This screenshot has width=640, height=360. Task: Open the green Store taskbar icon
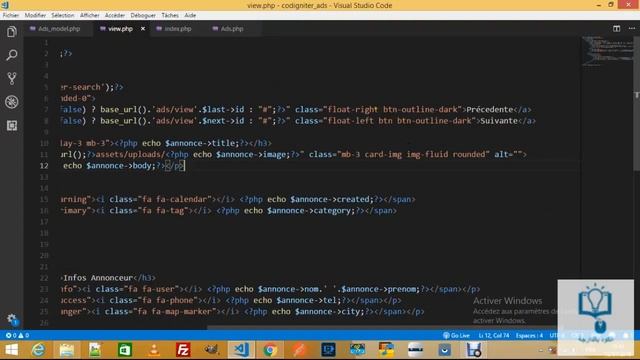[x=124, y=350]
